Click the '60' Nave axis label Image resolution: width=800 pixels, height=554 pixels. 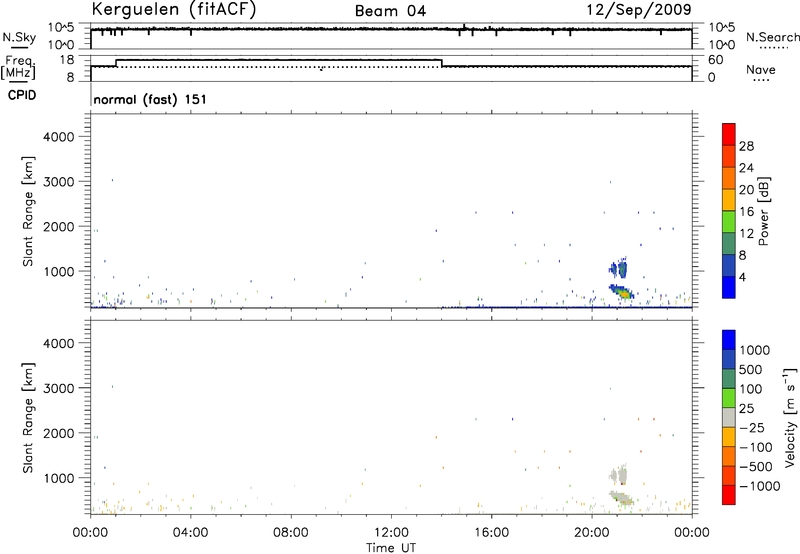coord(716,60)
